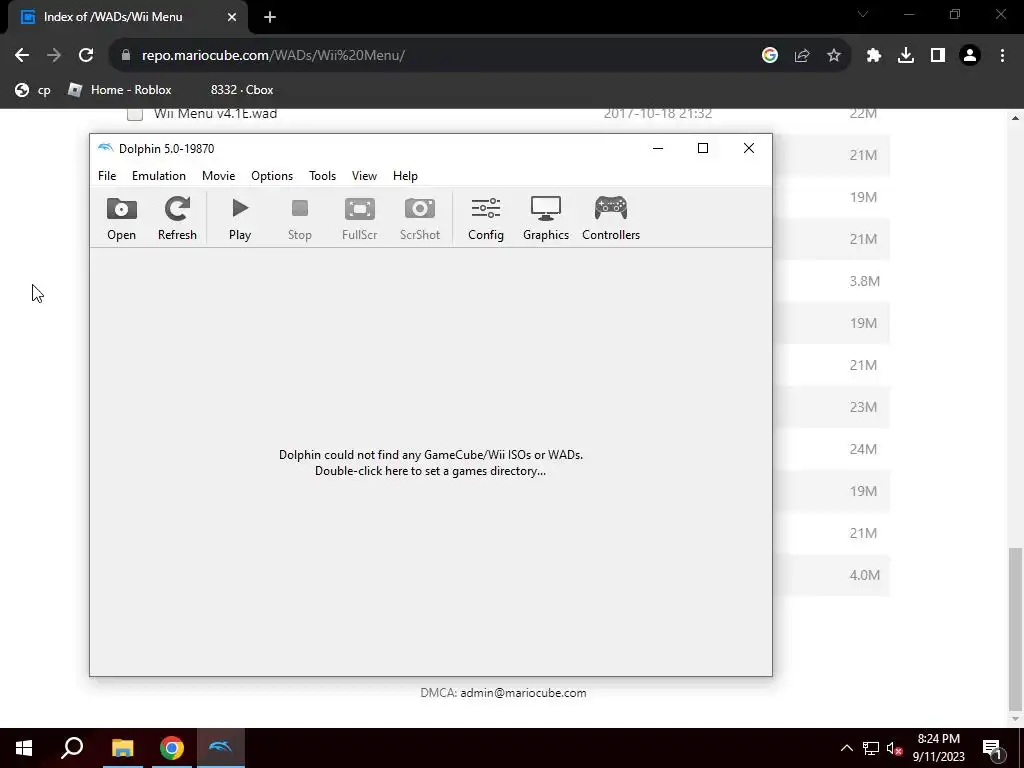Click the admin@mariocube.com DMCA email
Image resolution: width=1024 pixels, height=768 pixels.
[x=523, y=693]
